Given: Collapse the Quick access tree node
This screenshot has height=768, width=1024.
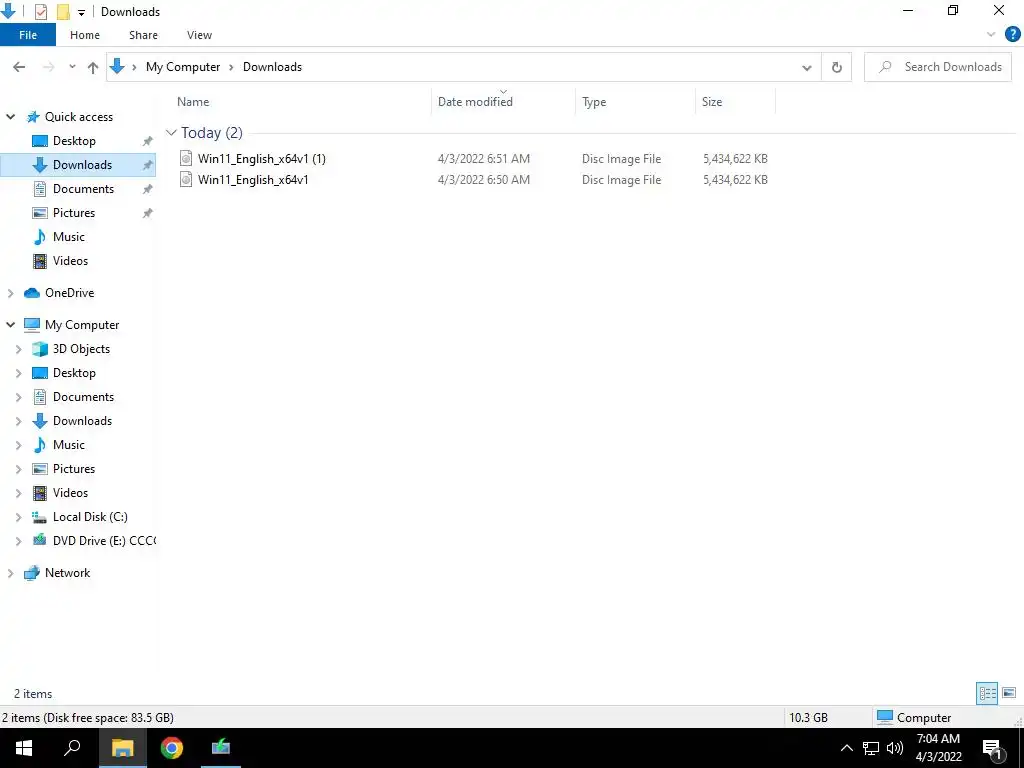Looking at the screenshot, I should 10,117.
